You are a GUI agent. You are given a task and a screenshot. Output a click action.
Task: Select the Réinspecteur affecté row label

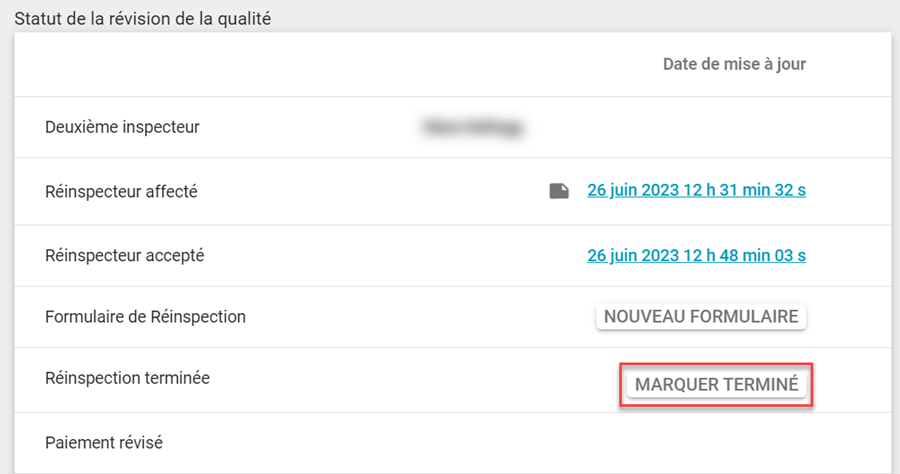[x=121, y=191]
